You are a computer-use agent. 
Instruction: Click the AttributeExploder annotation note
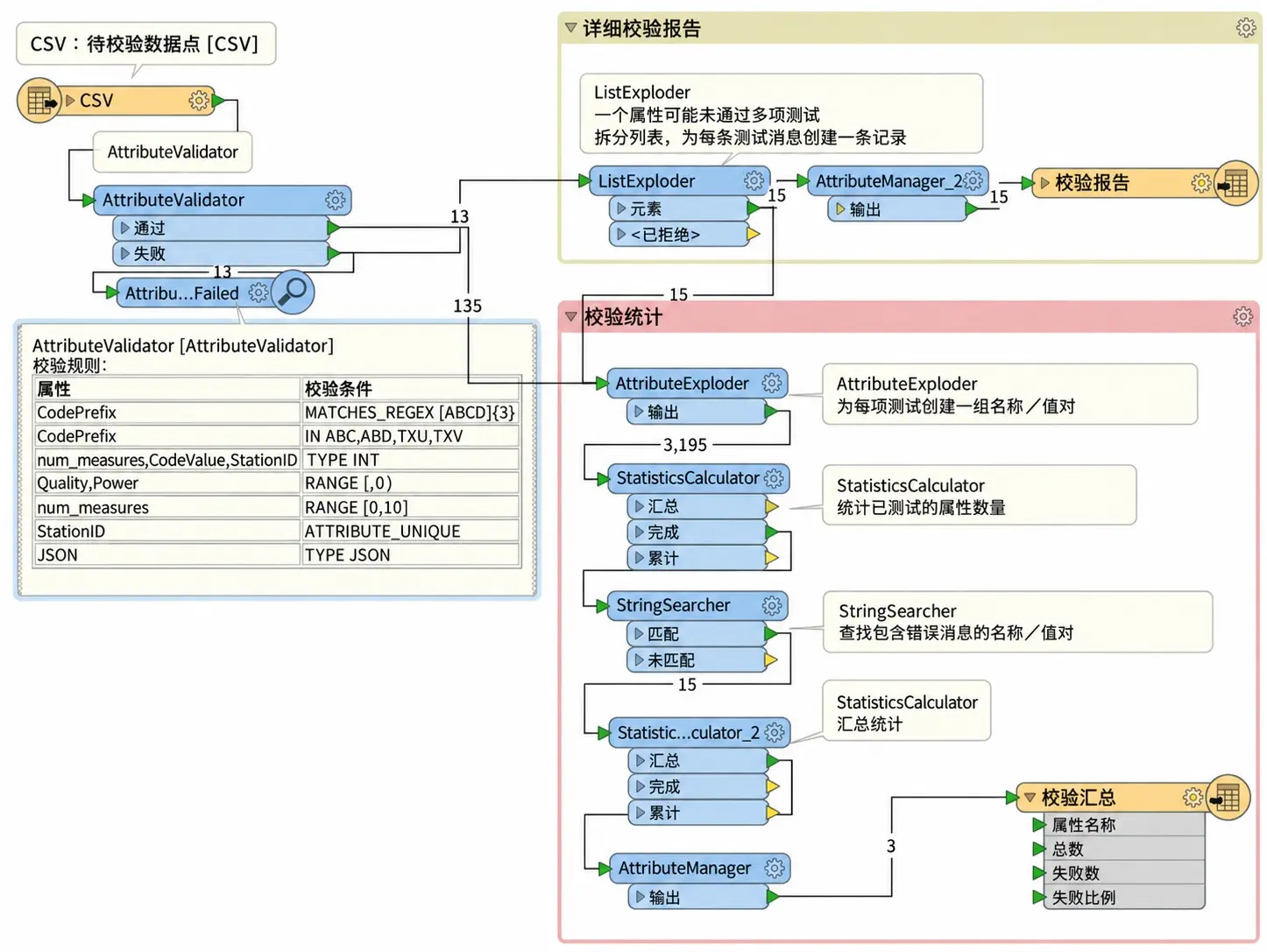click(x=1009, y=395)
